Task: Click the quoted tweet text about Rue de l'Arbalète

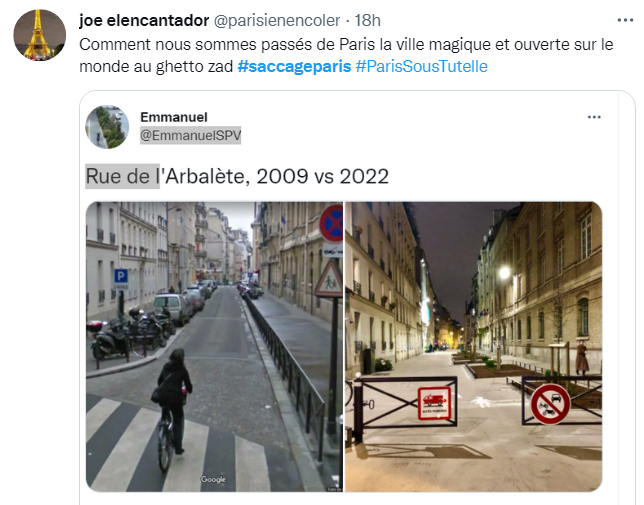Action: [237, 177]
